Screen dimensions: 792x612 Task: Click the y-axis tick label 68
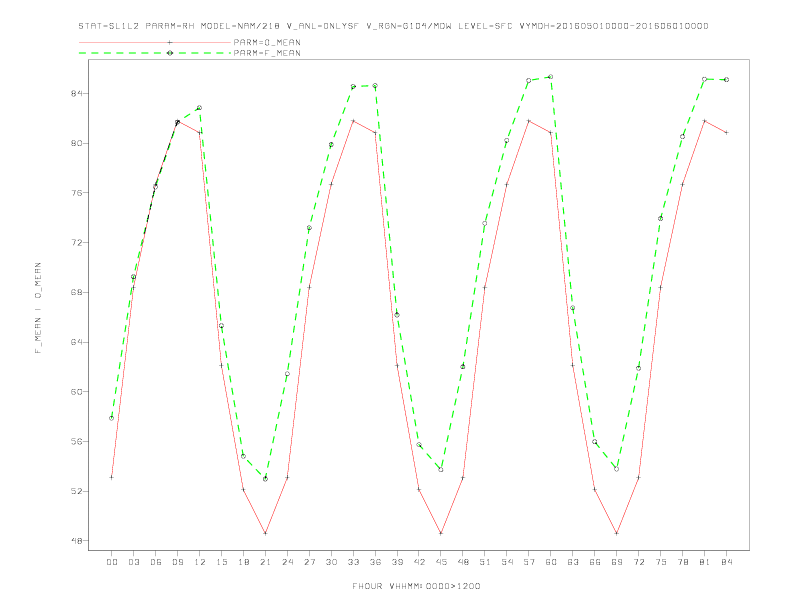76,292
